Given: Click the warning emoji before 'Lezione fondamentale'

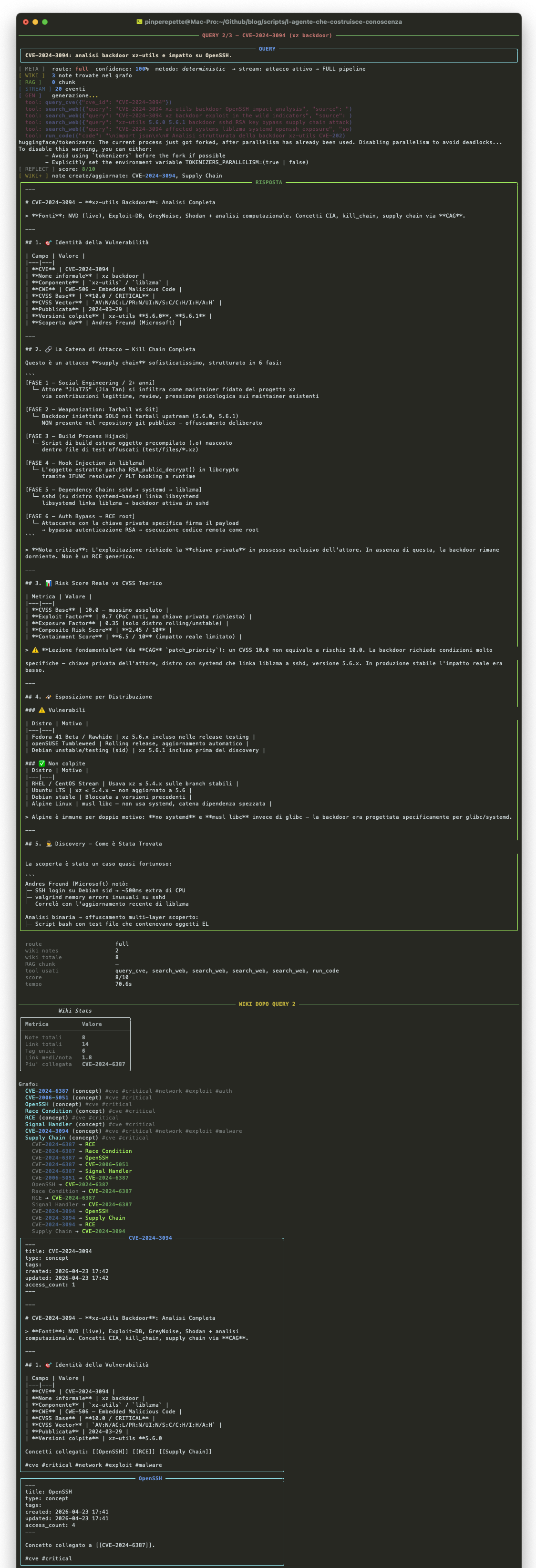Looking at the screenshot, I should [35, 650].
